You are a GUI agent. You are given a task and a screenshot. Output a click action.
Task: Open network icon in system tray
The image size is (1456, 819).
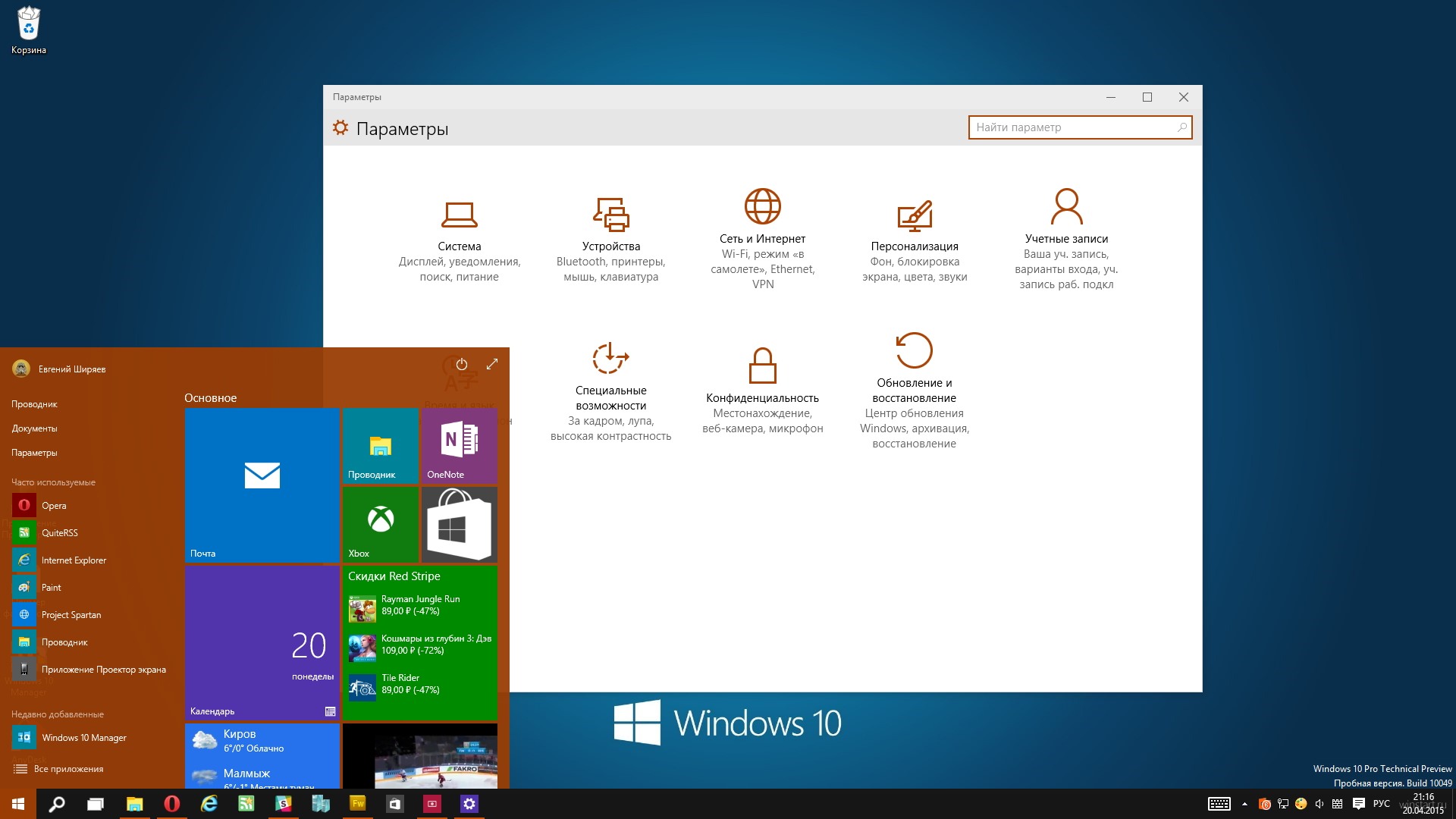(1283, 804)
